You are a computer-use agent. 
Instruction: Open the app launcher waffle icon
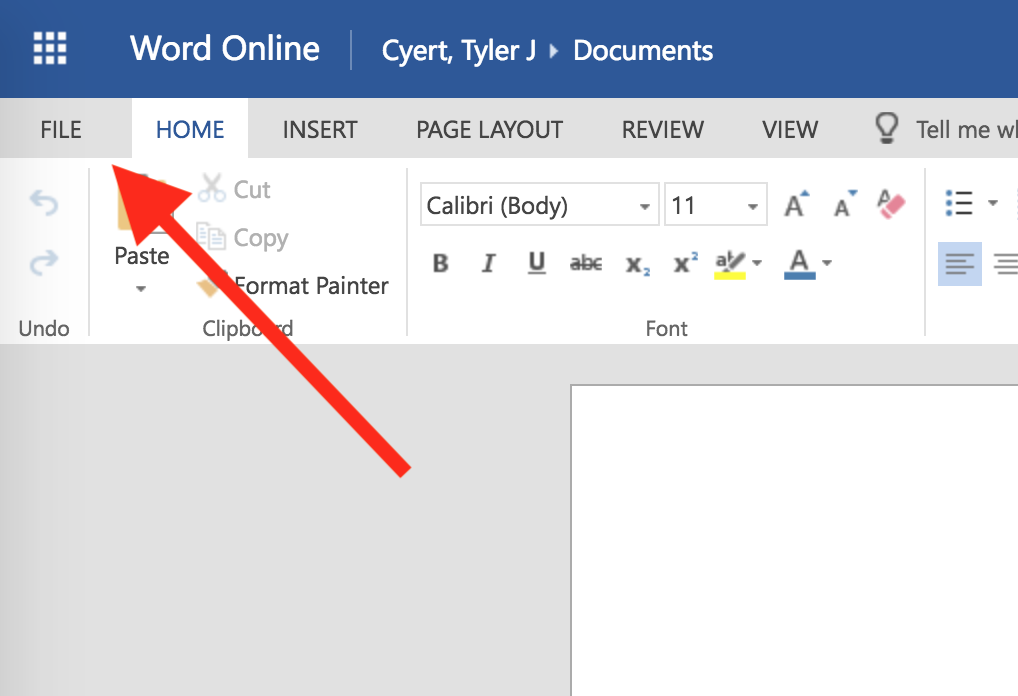(50, 48)
